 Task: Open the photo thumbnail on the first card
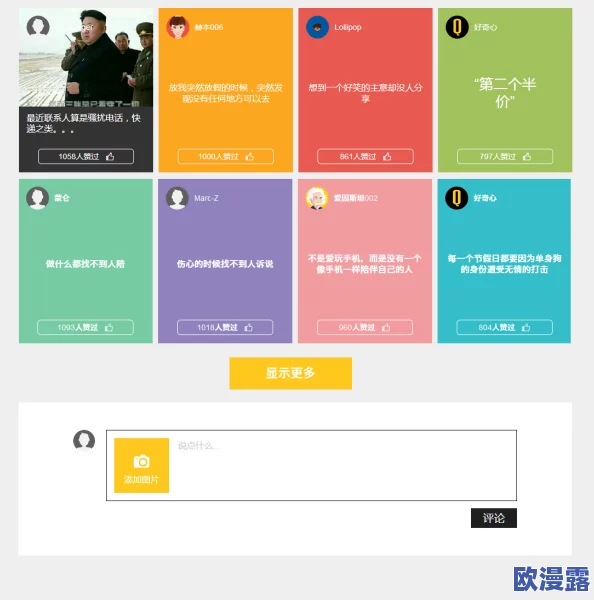point(86,57)
